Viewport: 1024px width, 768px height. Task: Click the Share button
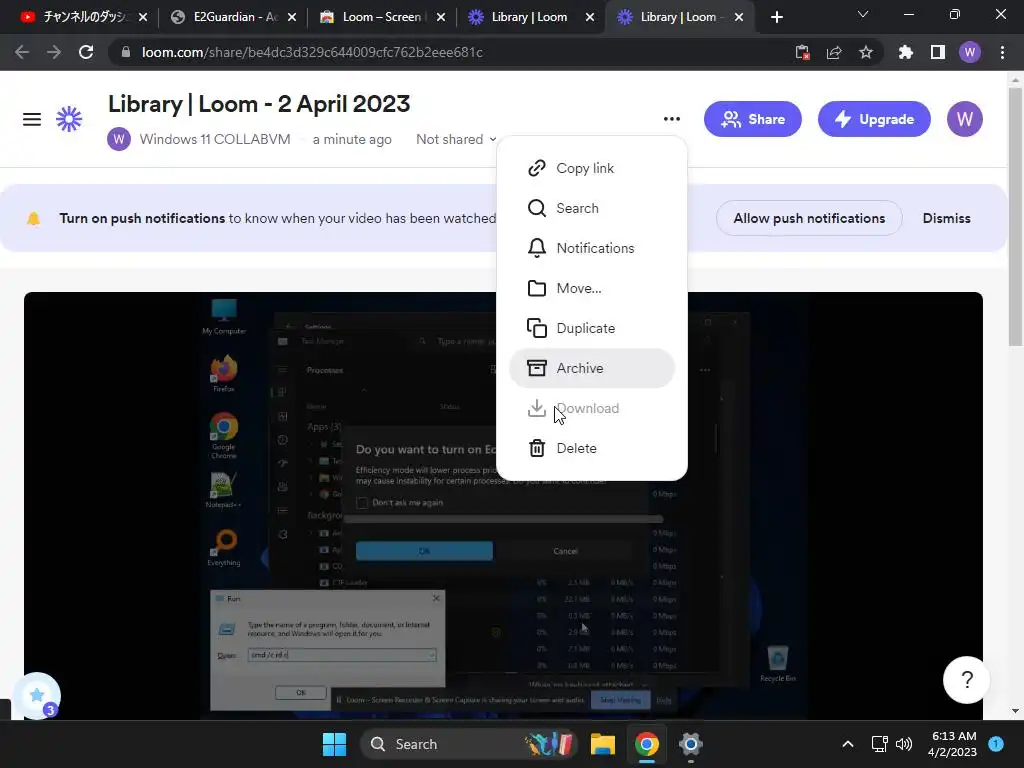click(x=752, y=119)
